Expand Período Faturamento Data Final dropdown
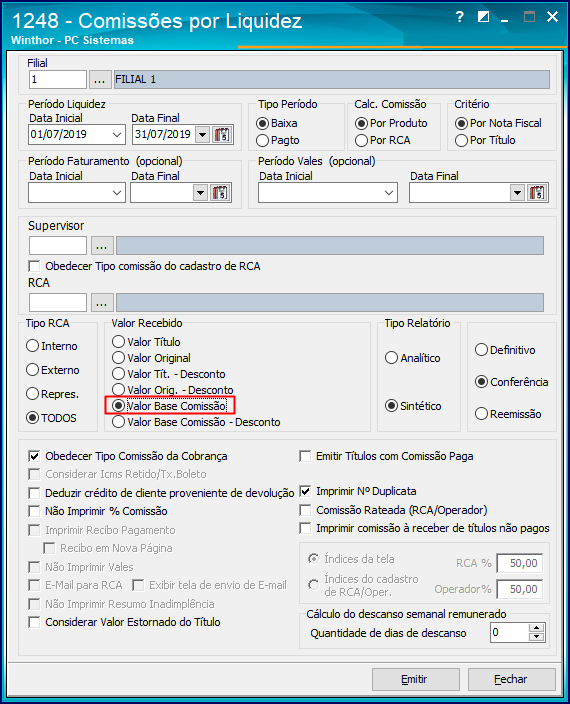Screen dimensions: 570x704 (x=200, y=193)
